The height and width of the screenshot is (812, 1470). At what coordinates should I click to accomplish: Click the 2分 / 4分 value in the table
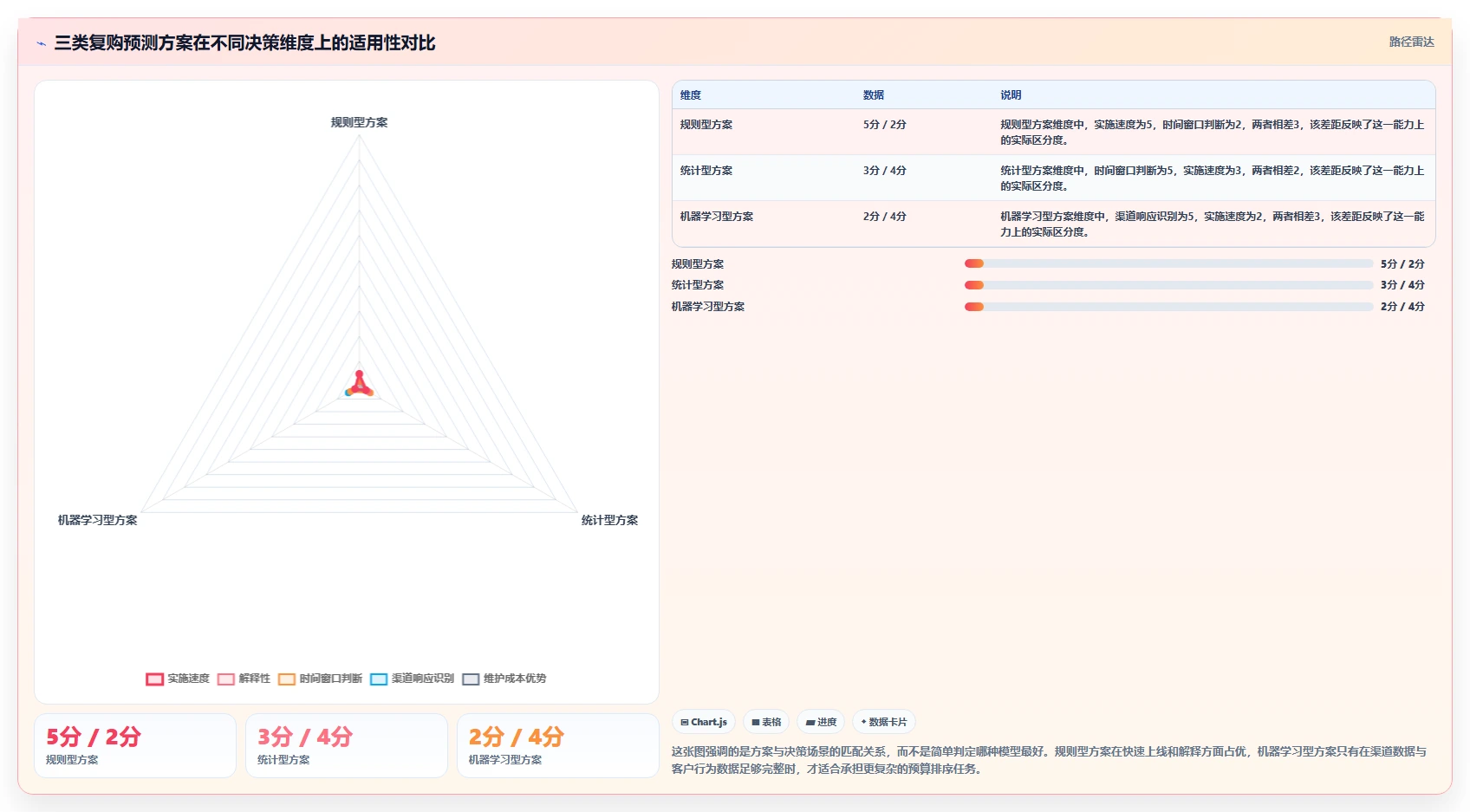[x=884, y=217]
